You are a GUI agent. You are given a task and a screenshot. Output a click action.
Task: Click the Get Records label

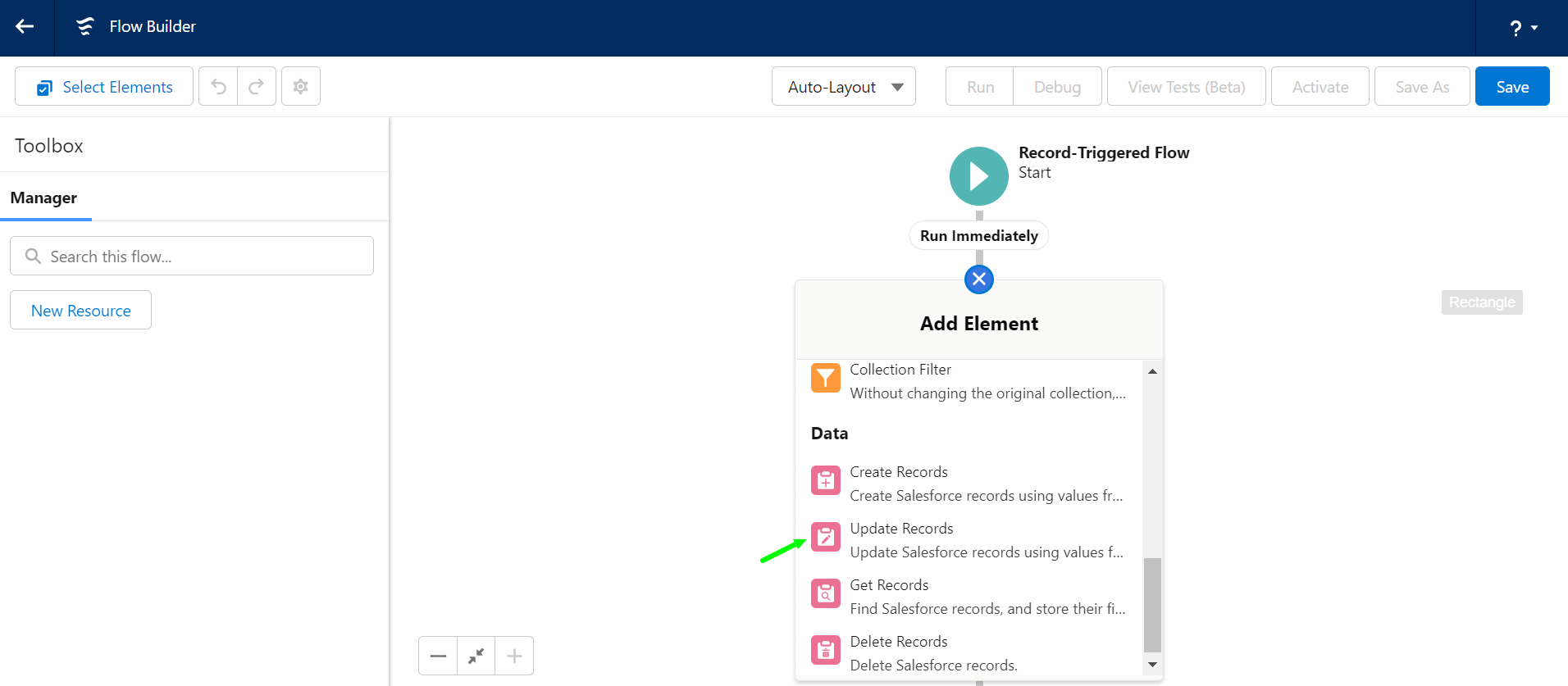[889, 585]
